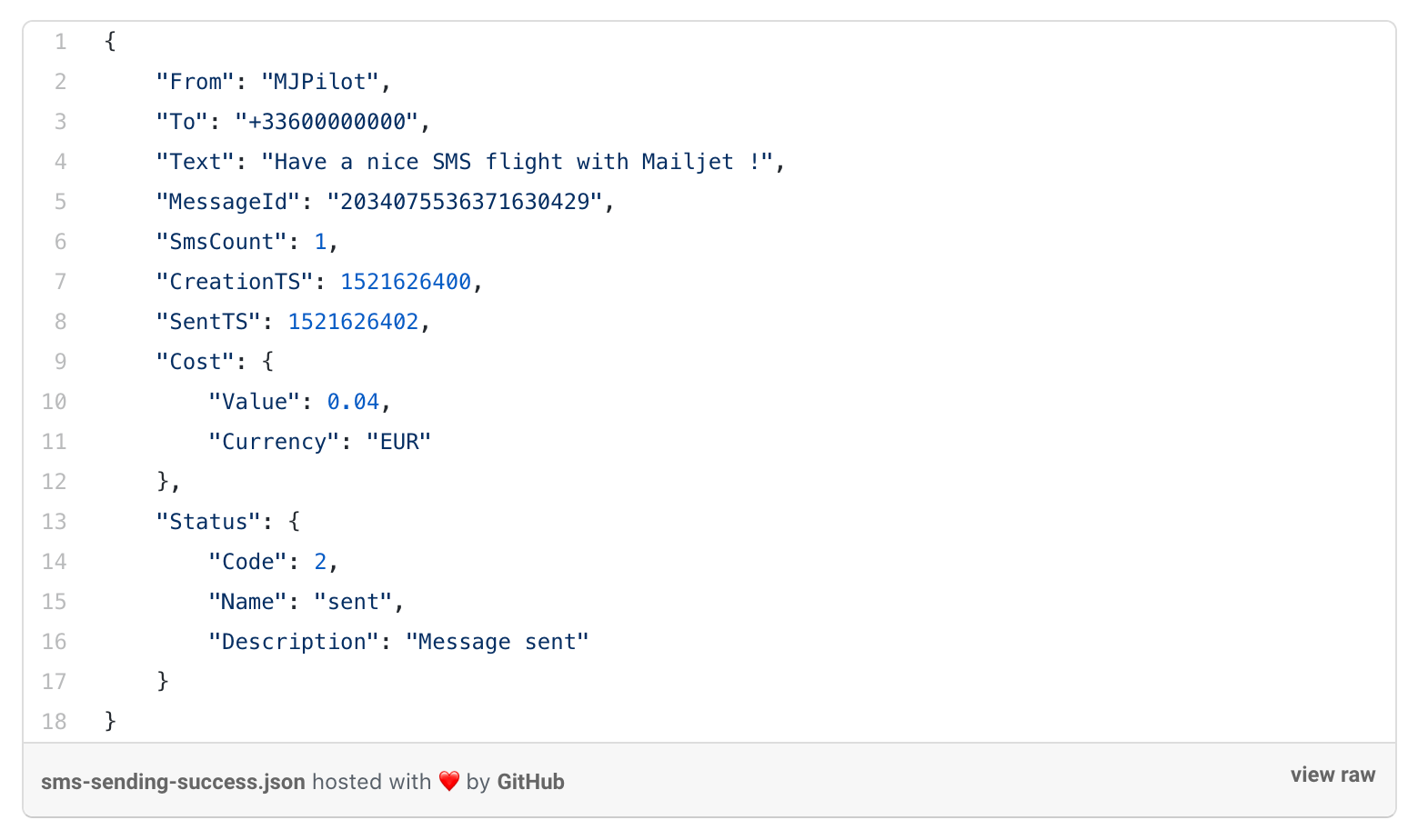Click the CreationTS number 1521626400
This screenshot has width=1428, height=840.
click(x=406, y=282)
